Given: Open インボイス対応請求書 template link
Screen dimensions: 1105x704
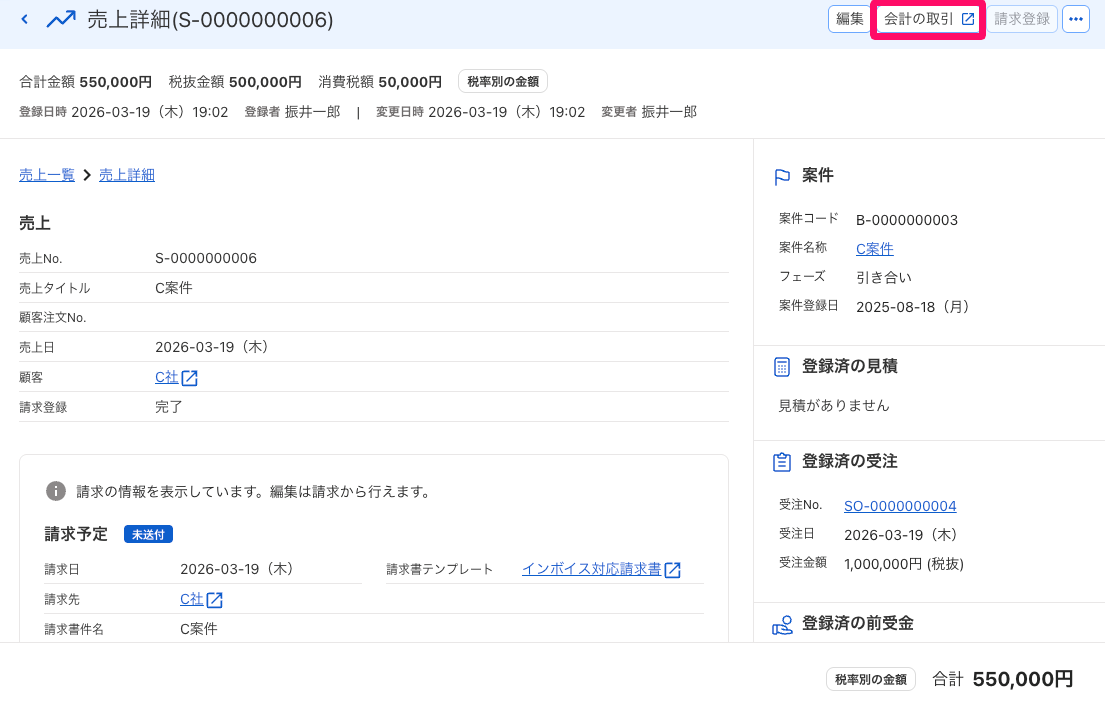Looking at the screenshot, I should (591, 569).
